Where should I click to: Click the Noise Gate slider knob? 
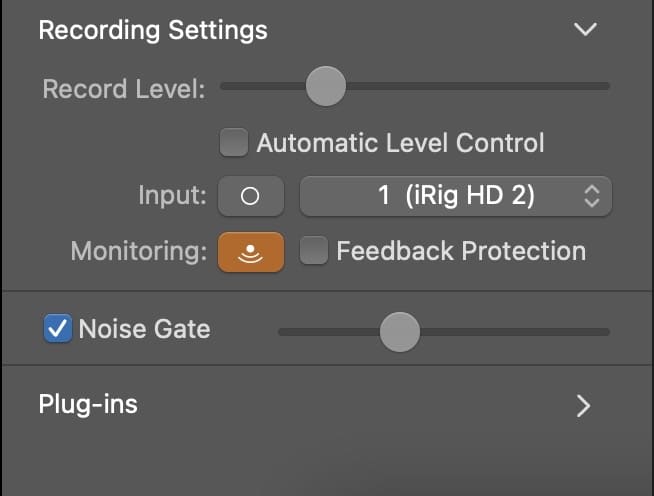(400, 332)
